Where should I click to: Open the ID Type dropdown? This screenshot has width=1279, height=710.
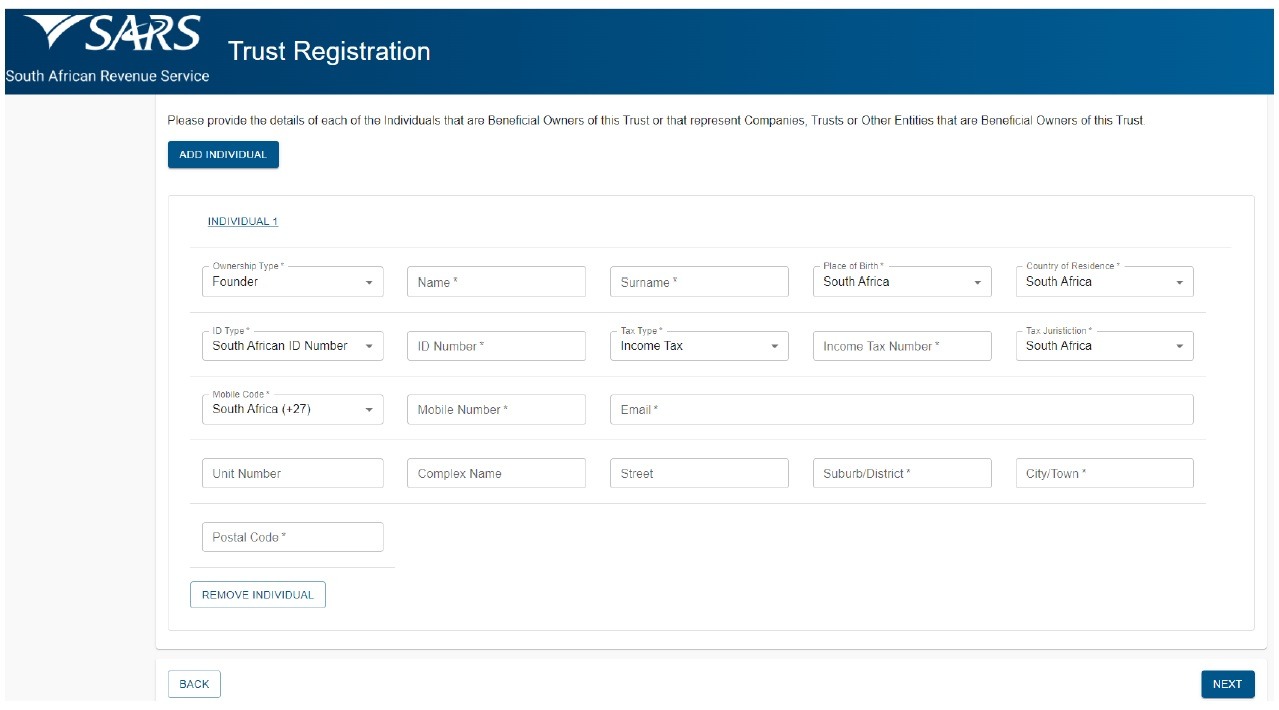292,346
